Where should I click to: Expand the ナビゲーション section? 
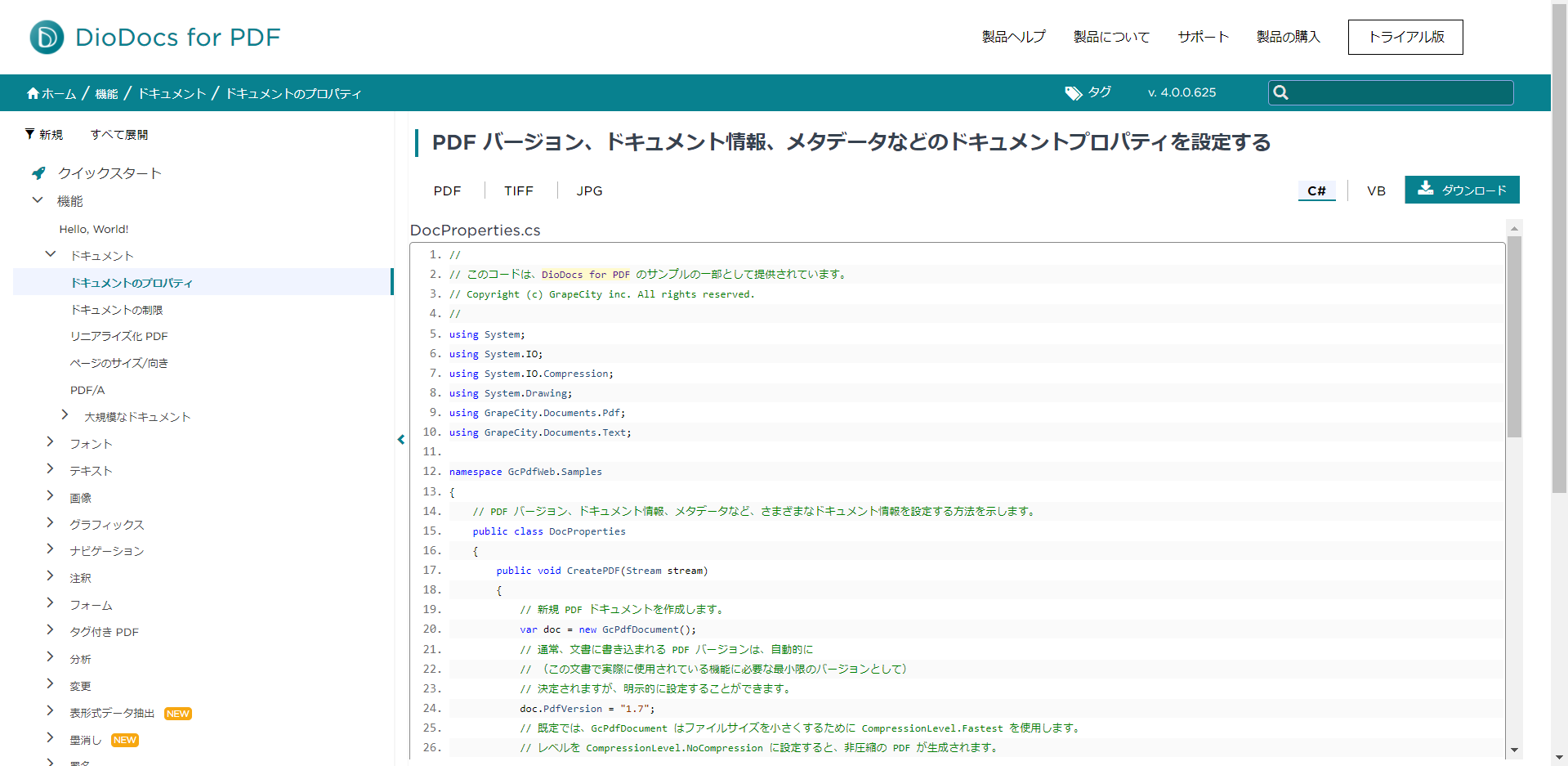coord(50,549)
